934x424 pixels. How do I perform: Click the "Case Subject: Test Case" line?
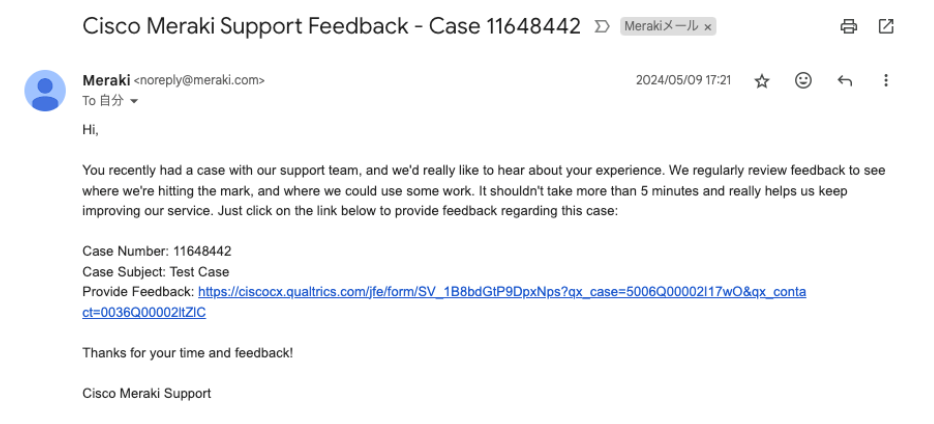pyautogui.click(x=155, y=272)
